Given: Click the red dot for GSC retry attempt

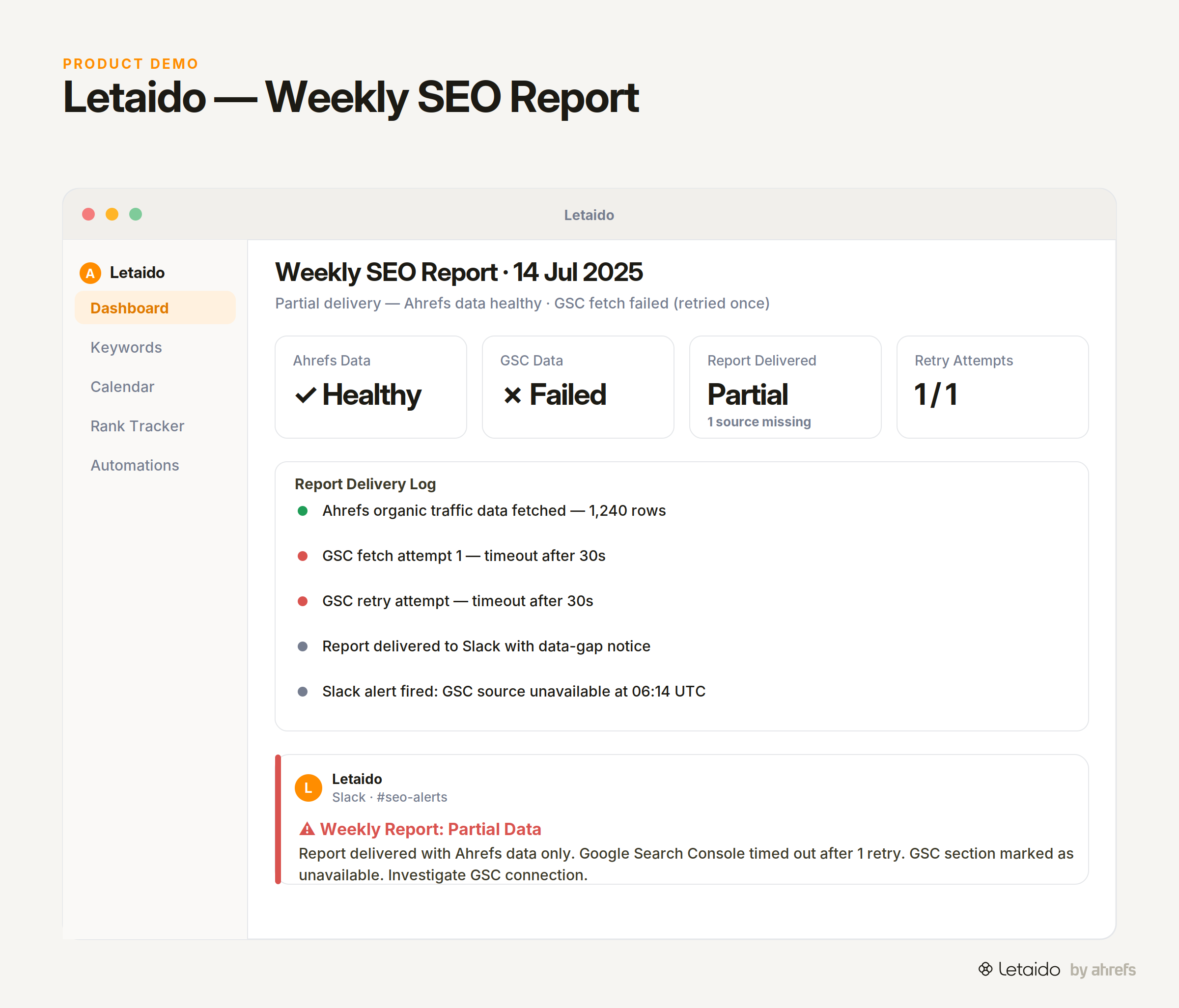Looking at the screenshot, I should (x=303, y=601).
